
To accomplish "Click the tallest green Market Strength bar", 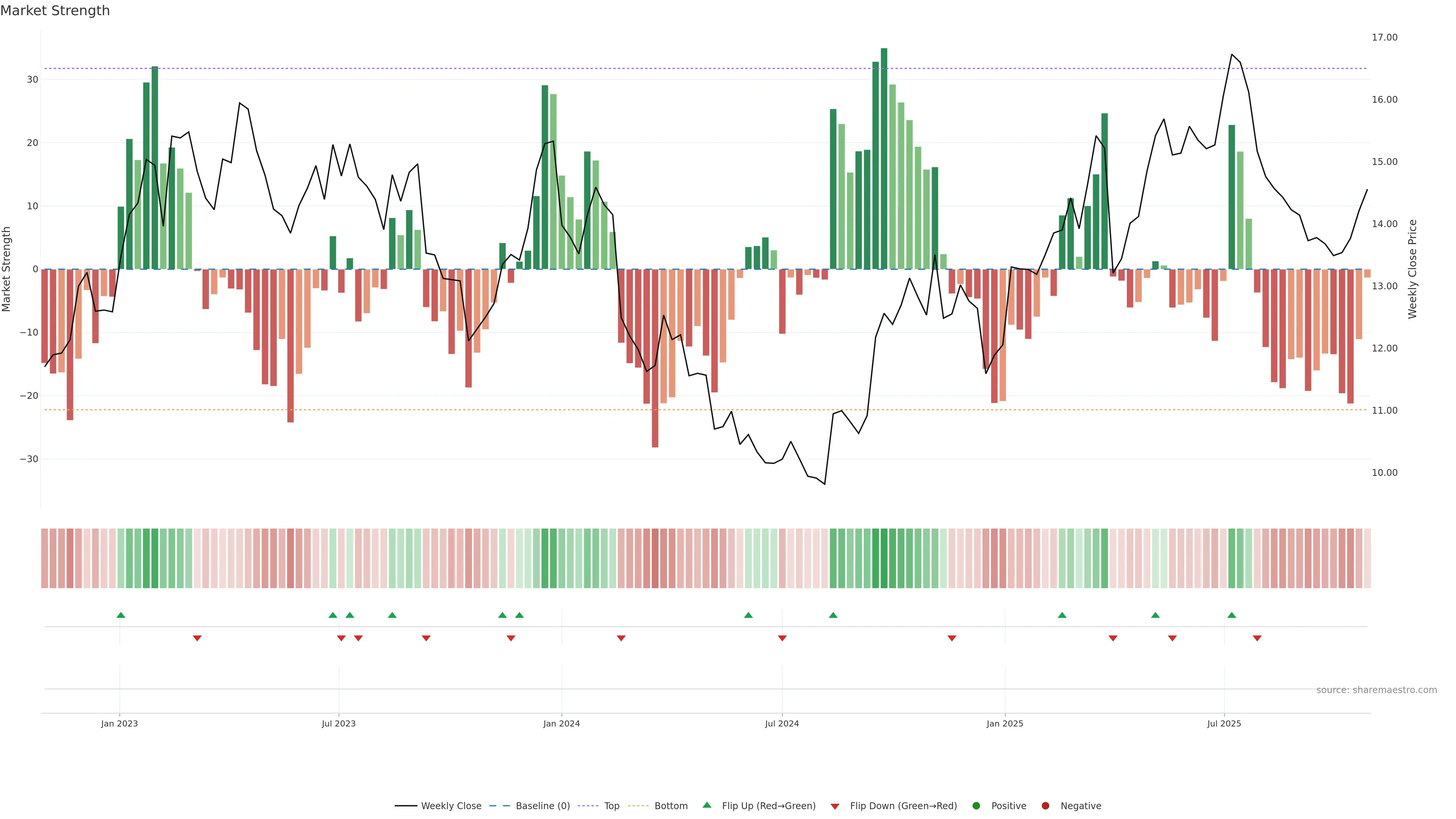I will [884, 158].
